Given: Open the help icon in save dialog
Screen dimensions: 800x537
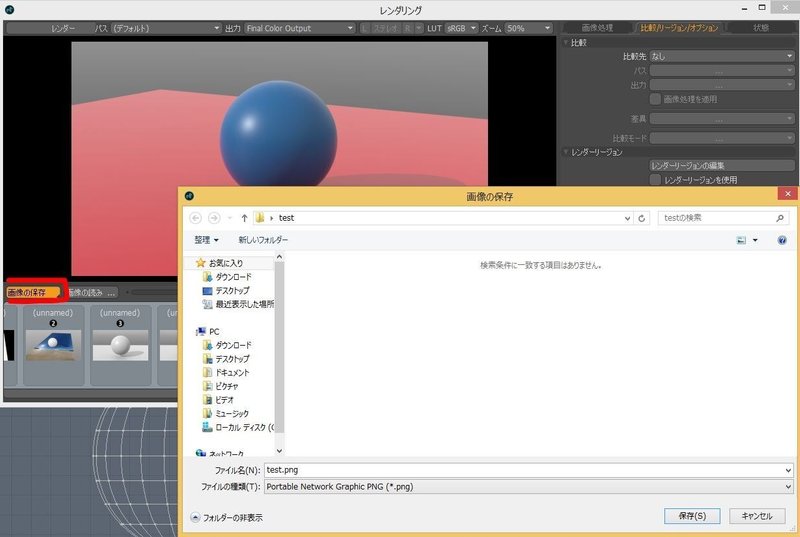Looking at the screenshot, I should coord(782,240).
